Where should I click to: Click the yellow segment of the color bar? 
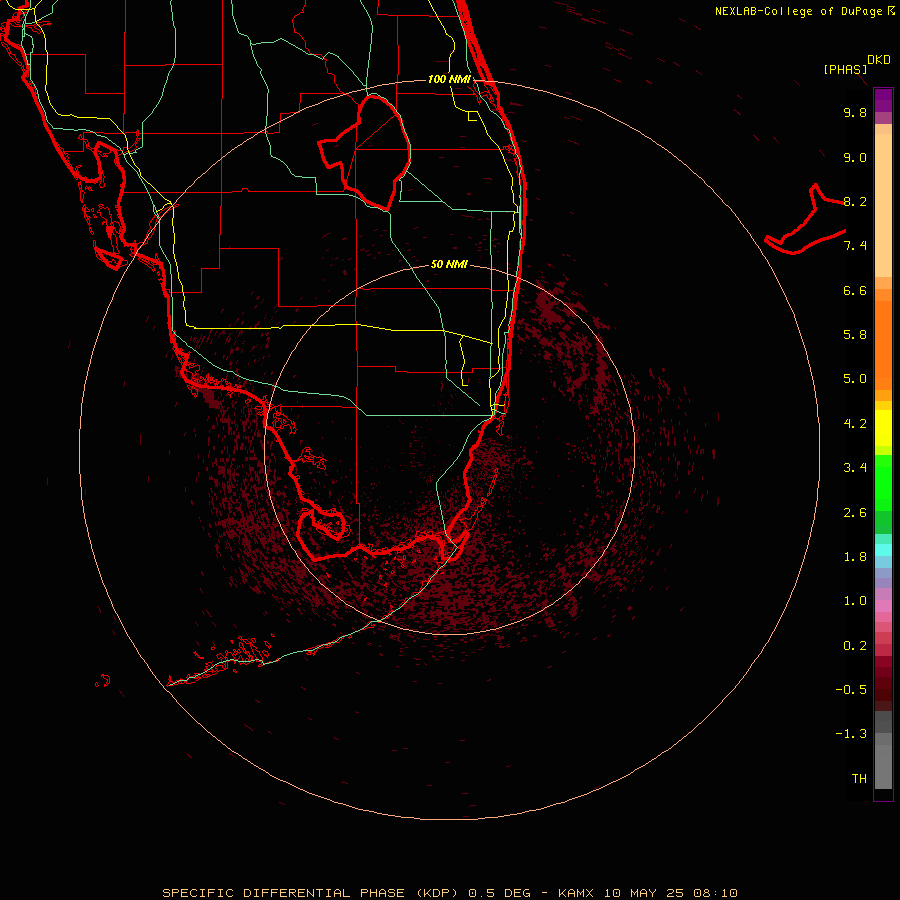coord(883,428)
